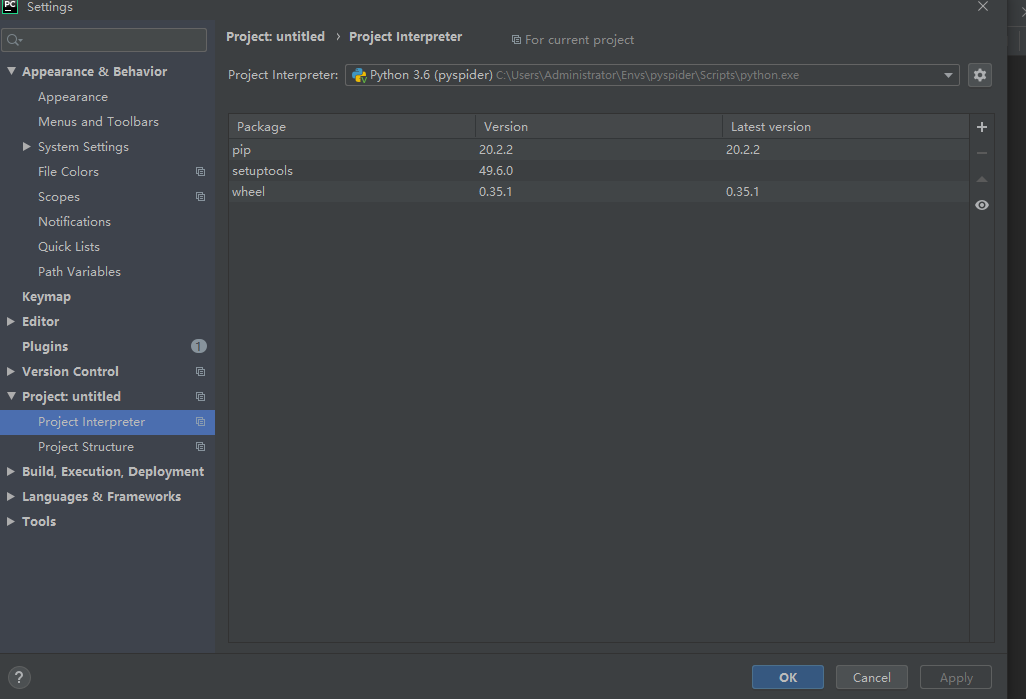1026x699 pixels.
Task: Select the setuptools package row
Action: click(599, 171)
